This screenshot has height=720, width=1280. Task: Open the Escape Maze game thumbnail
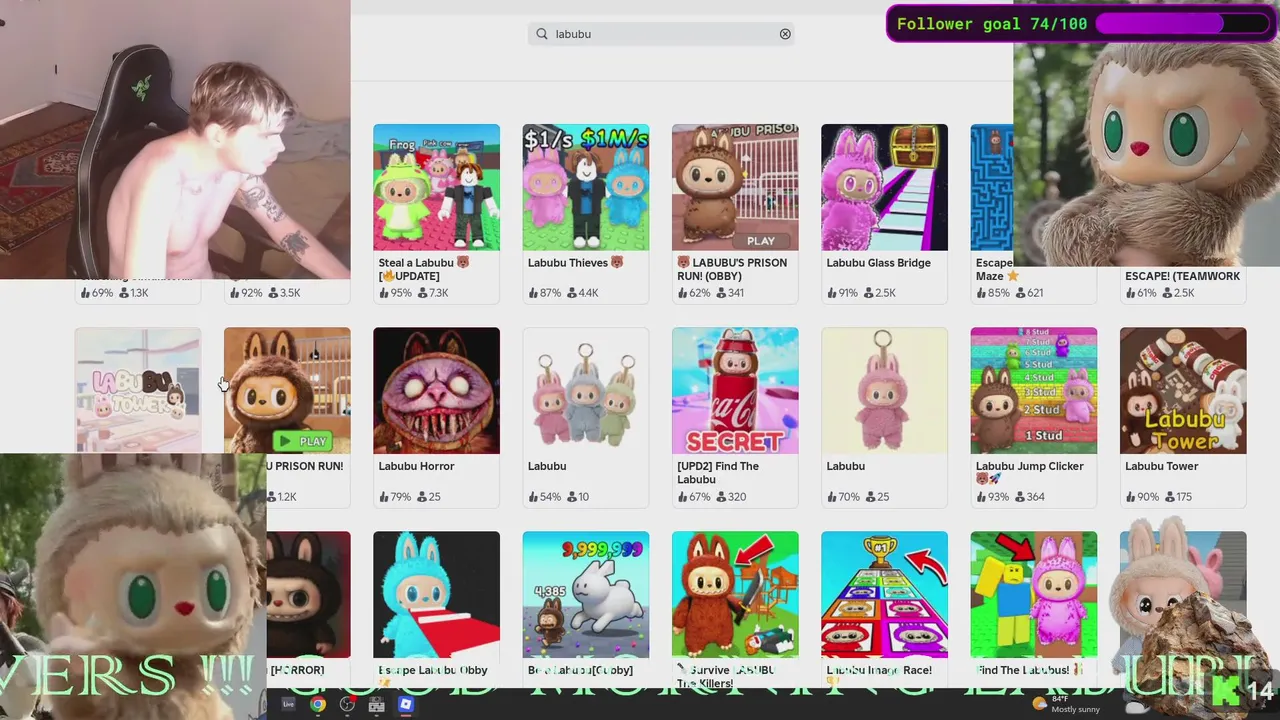coord(992,187)
